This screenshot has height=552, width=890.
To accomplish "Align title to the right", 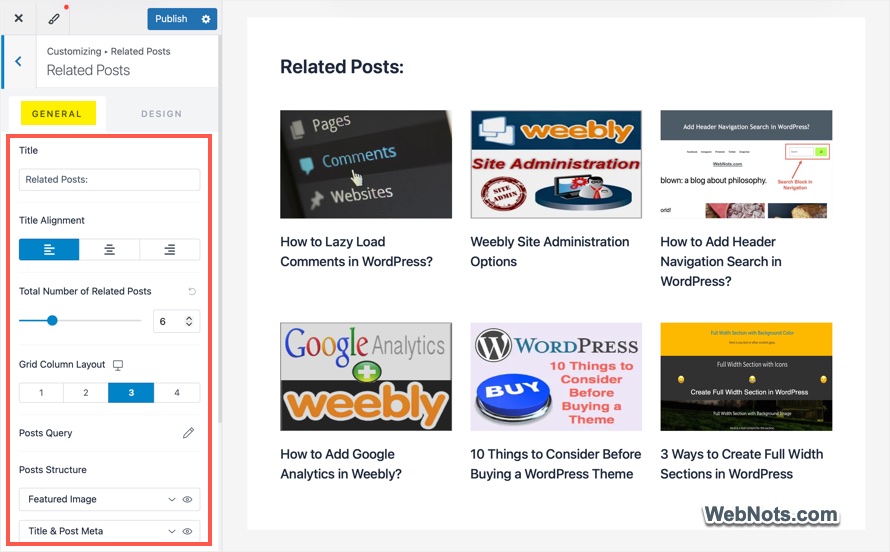I will (170, 250).
